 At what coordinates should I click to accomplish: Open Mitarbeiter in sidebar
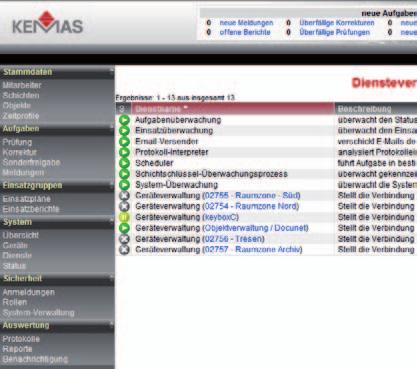click(22, 85)
